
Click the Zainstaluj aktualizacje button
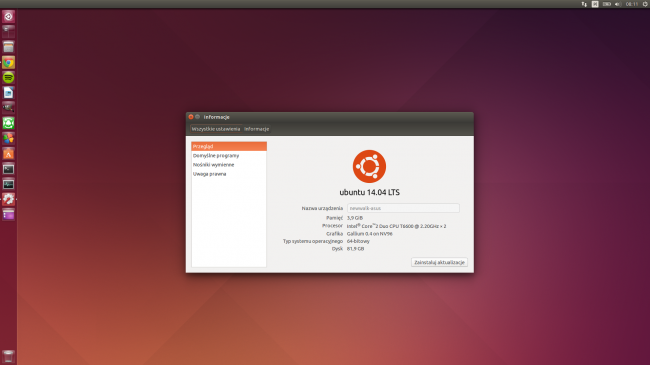[439, 262]
